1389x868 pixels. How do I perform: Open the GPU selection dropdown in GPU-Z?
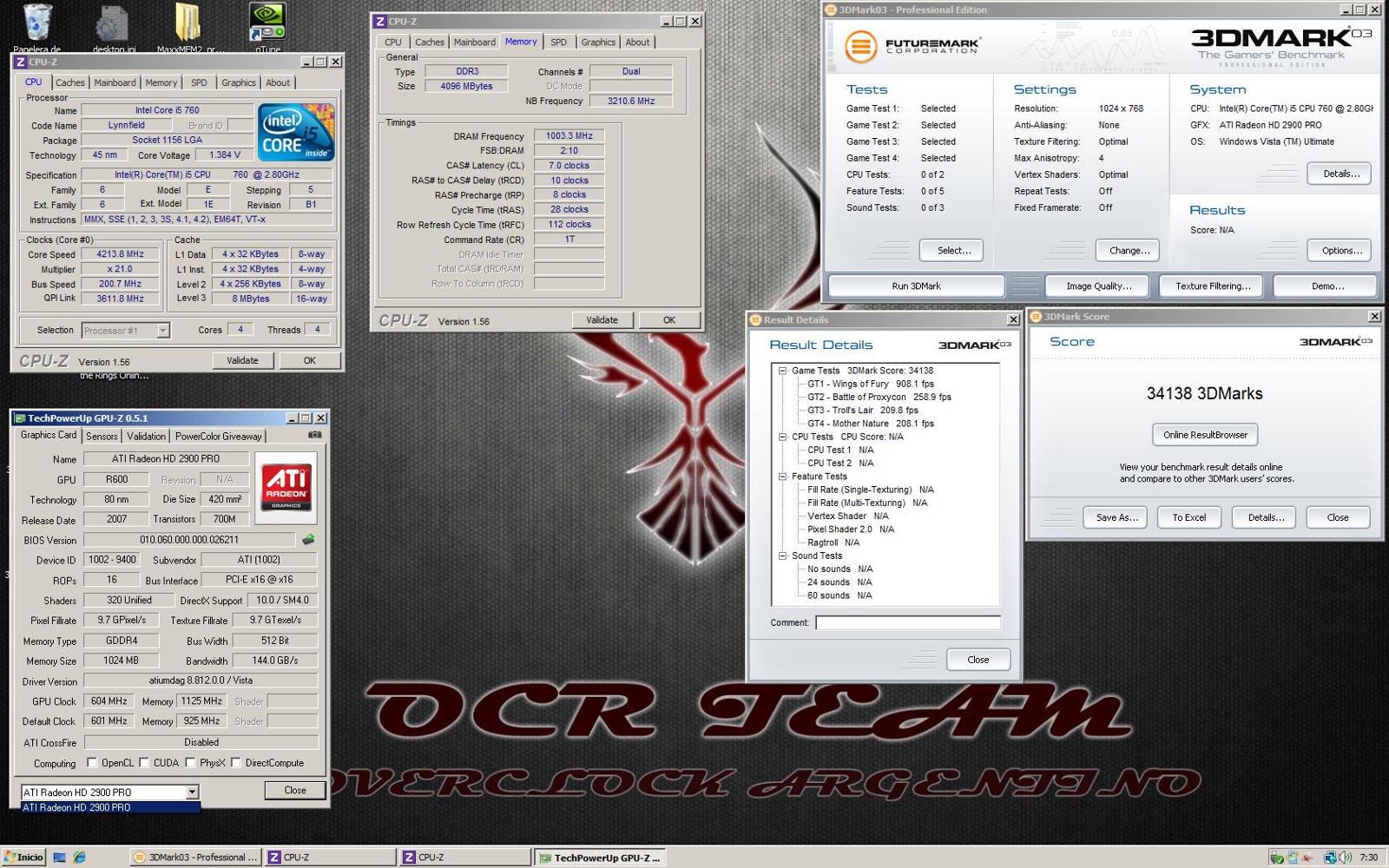(192, 792)
